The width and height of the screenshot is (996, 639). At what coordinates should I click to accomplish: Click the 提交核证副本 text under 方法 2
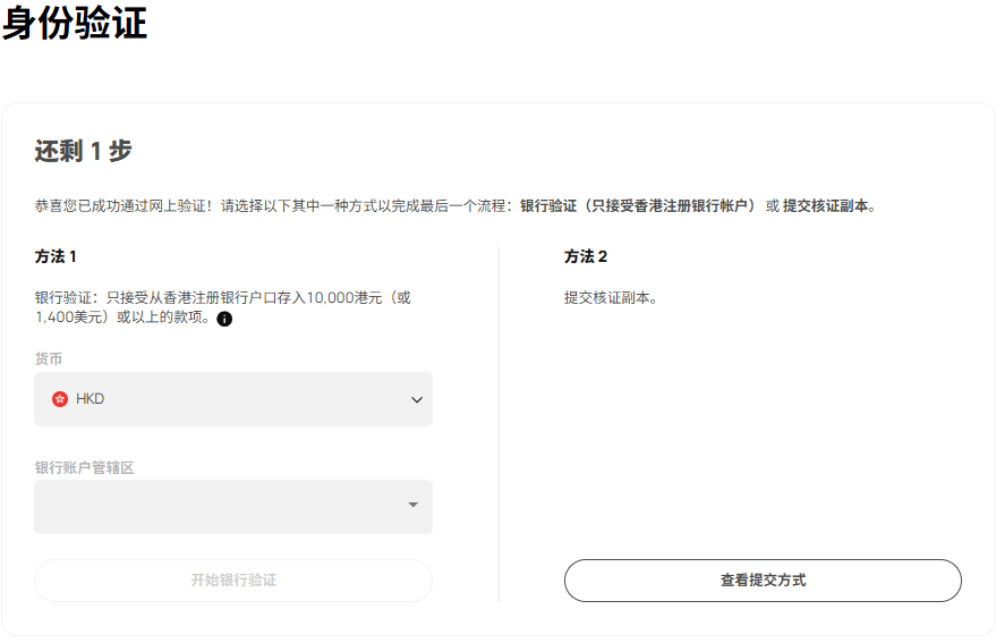pos(610,298)
